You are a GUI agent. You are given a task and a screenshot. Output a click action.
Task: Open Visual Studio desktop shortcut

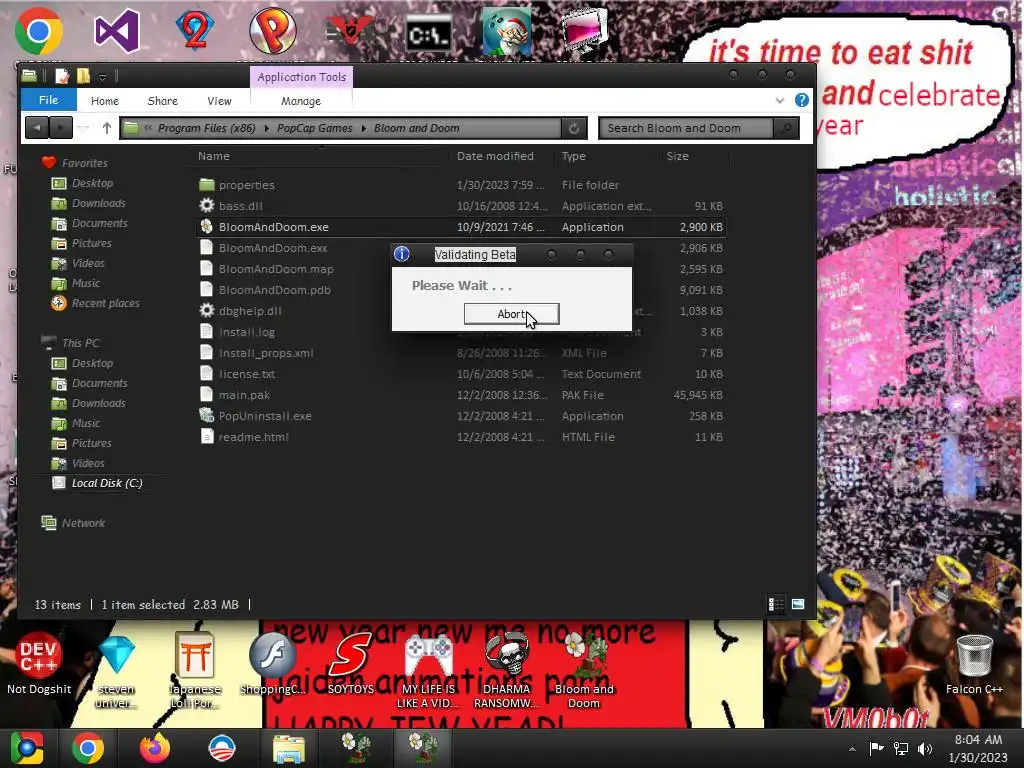tap(117, 31)
